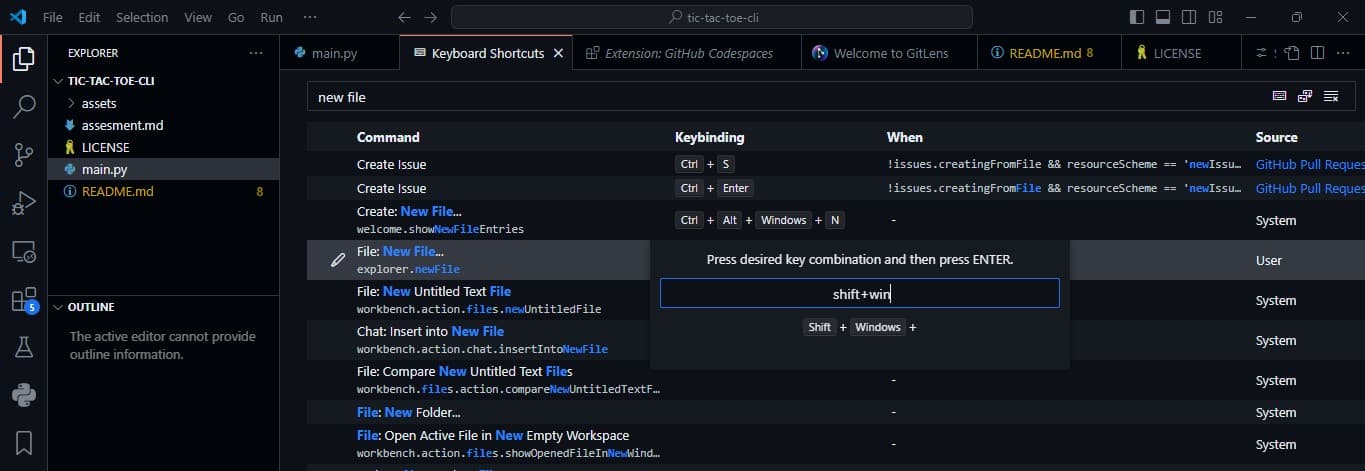The height and width of the screenshot is (471, 1365).
Task: Open the title bar menu overflow ellipsis
Action: coord(310,18)
